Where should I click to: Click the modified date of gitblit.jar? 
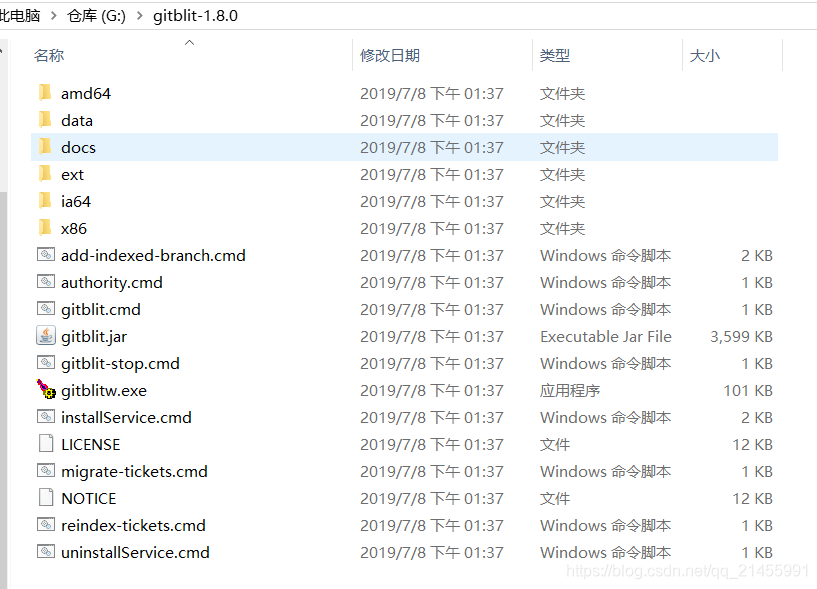(x=432, y=337)
